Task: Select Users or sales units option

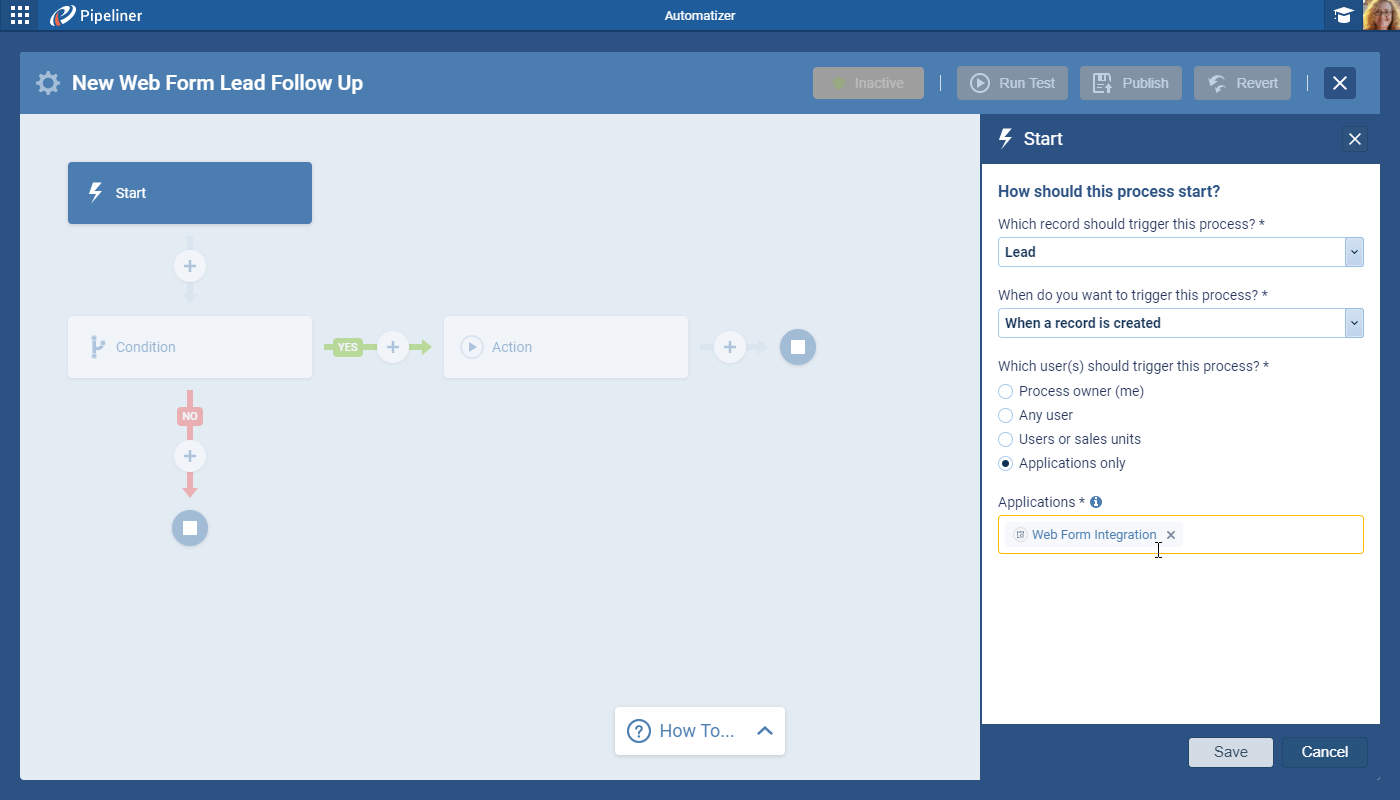Action: tap(1004, 439)
